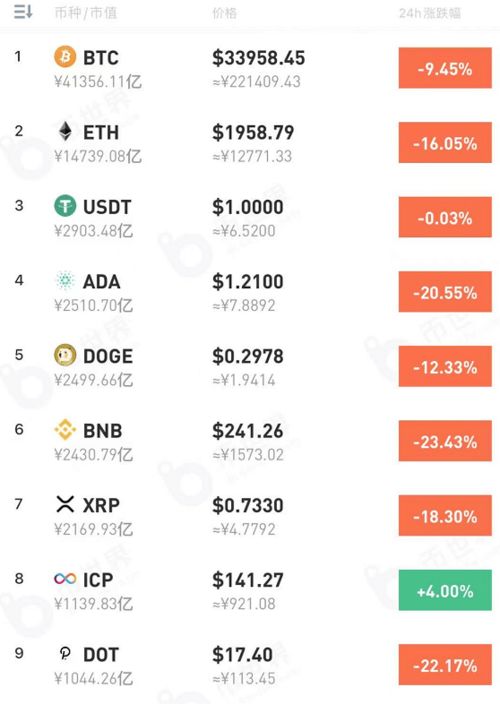Click the yellow BNB coin icon
Viewport: 500px width, 704px height.
pos(65,429)
